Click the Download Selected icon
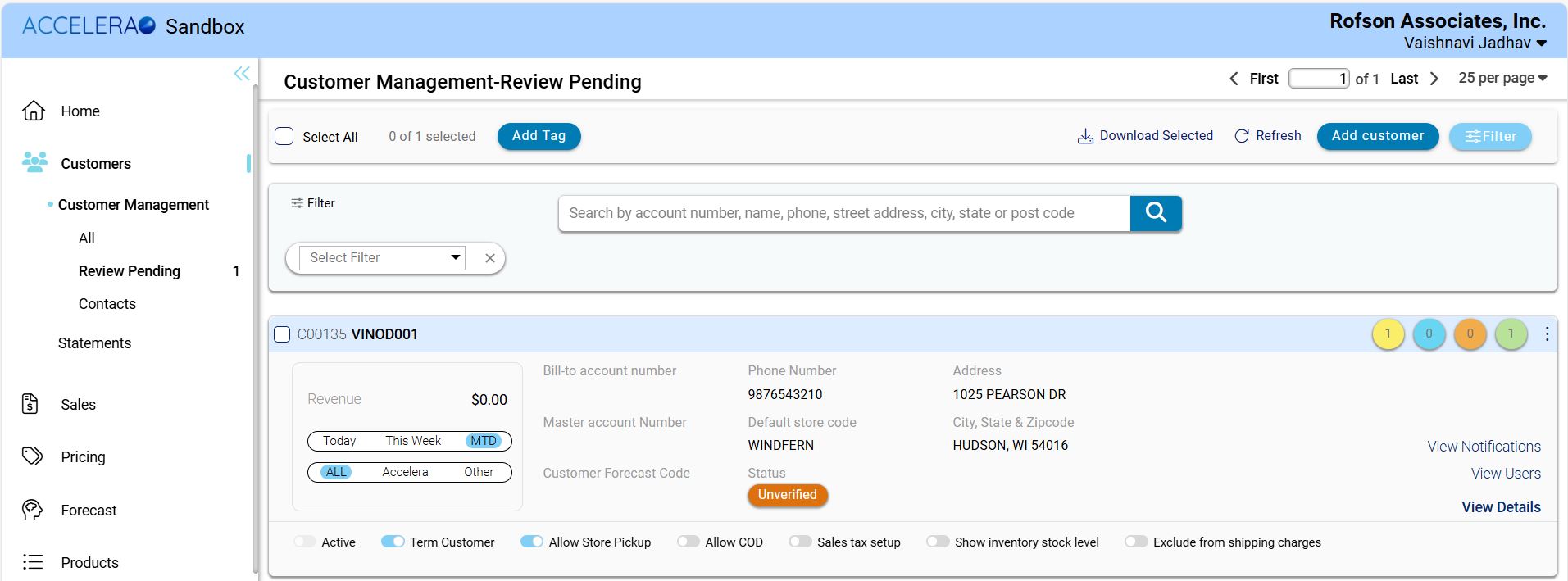The width and height of the screenshot is (1568, 581). point(1085,136)
